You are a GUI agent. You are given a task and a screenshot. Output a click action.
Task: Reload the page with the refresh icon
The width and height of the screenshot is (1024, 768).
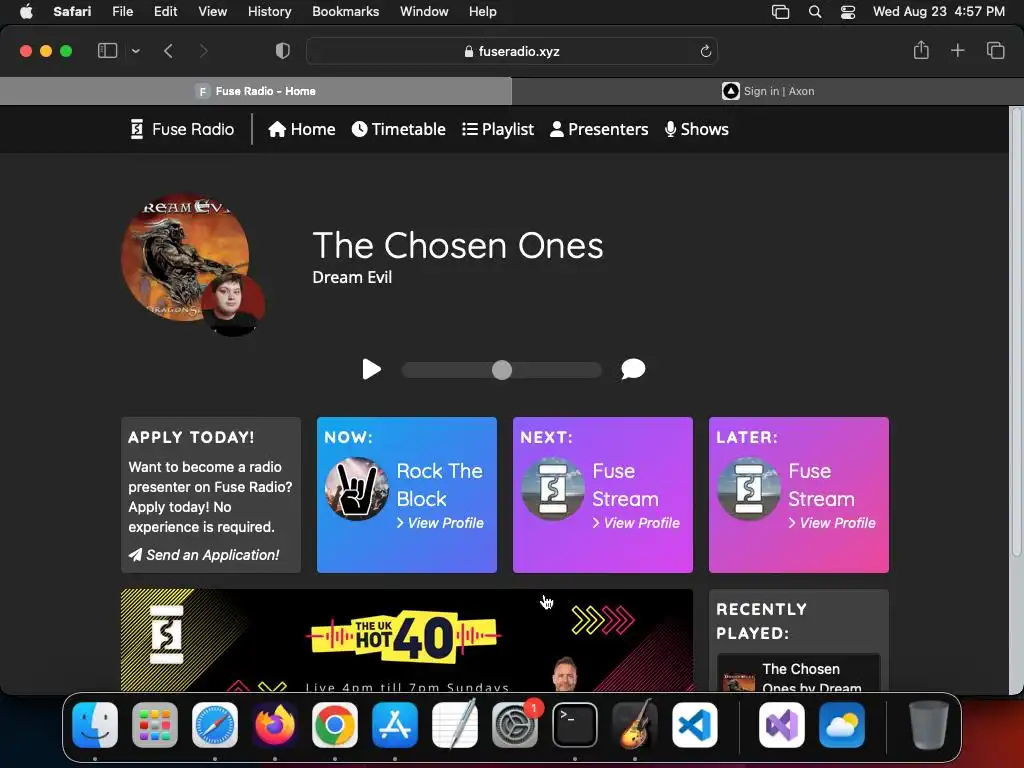(x=705, y=51)
